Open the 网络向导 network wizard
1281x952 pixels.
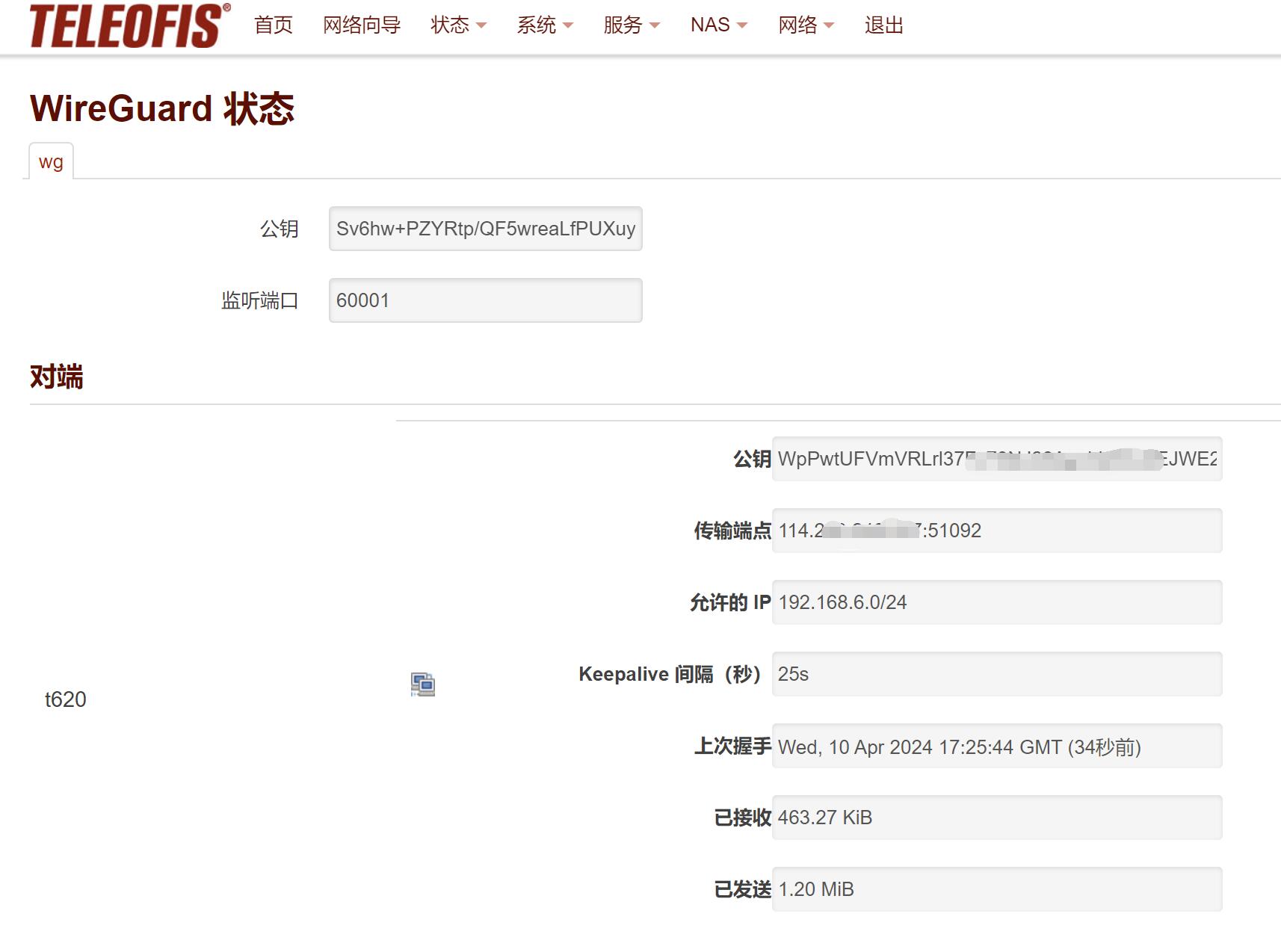[362, 25]
